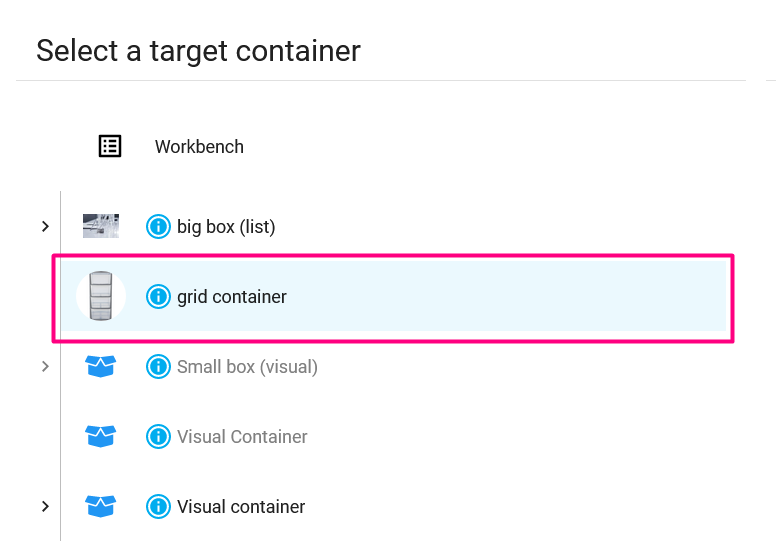Click the bottom Visual container box icon
Viewport: 776px width, 556px height.
[x=100, y=506]
